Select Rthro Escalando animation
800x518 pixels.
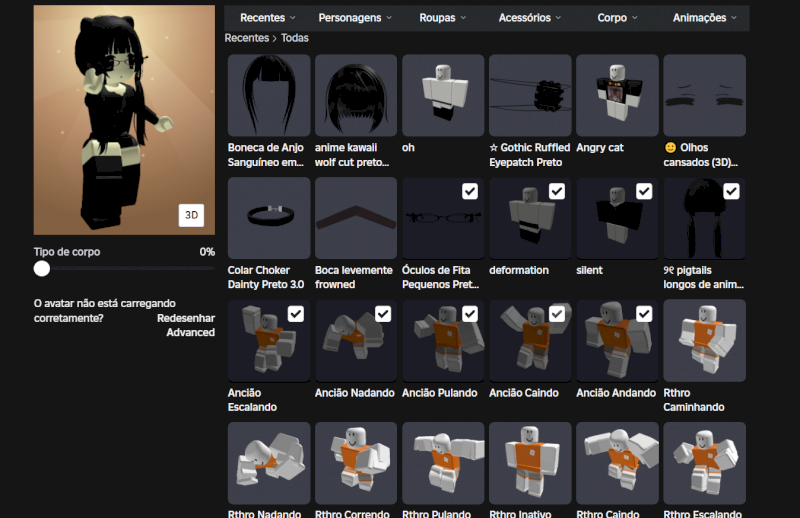pyautogui.click(x=705, y=463)
